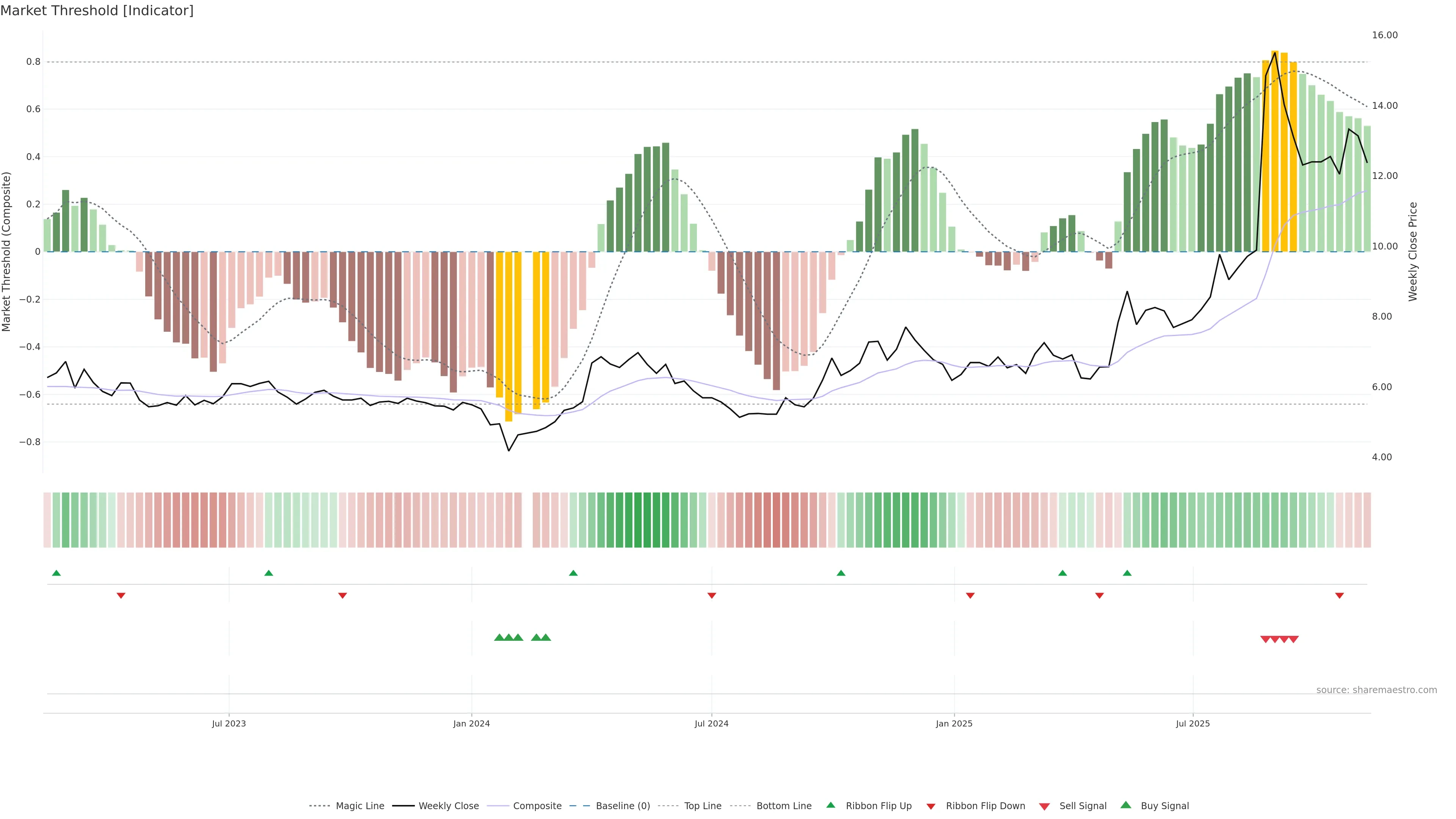
Task: Click the leftmost green ribbon flip up marker
Action: coord(56,573)
